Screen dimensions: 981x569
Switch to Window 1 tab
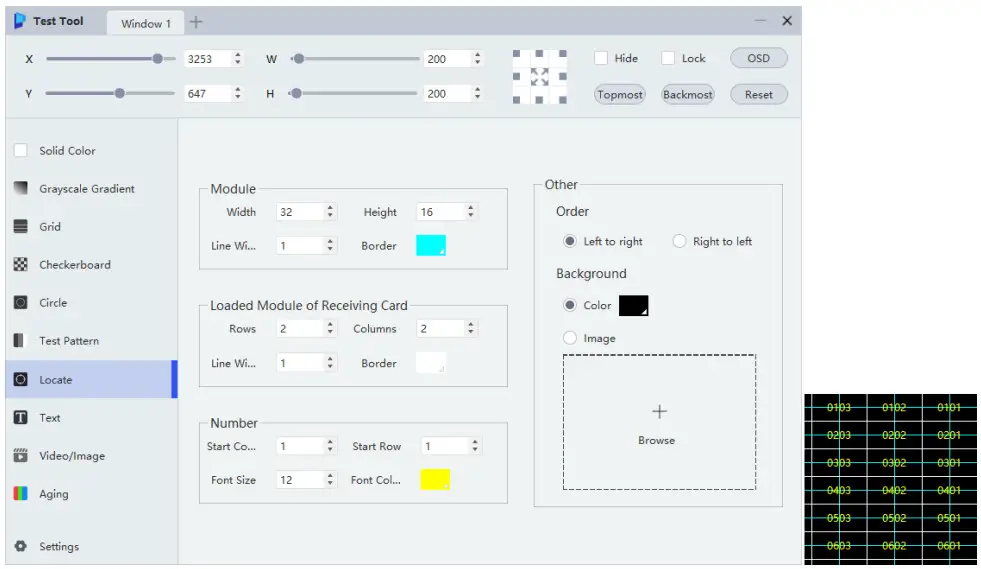pos(146,23)
